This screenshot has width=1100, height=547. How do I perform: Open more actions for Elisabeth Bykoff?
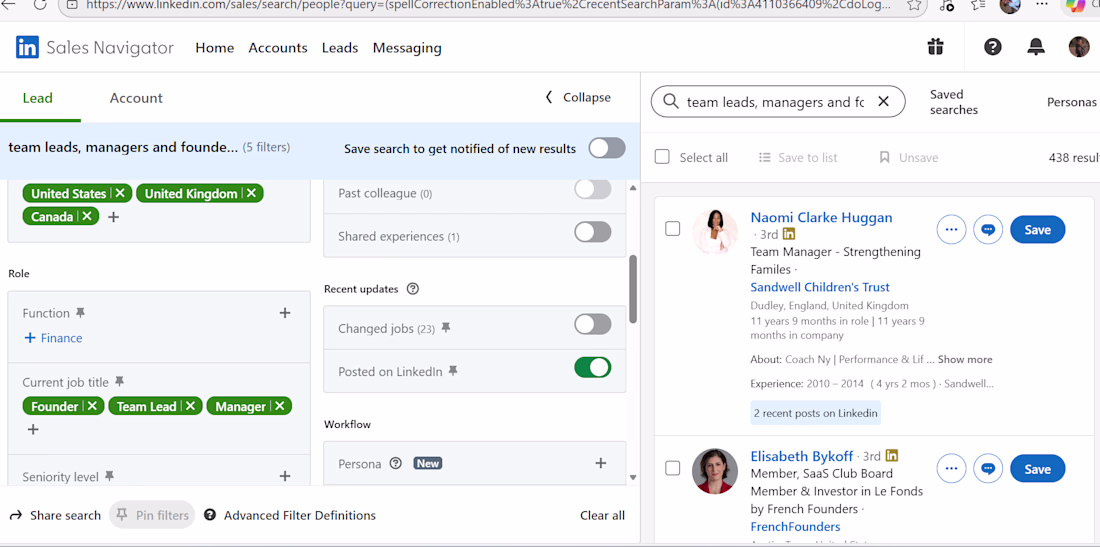coord(951,468)
